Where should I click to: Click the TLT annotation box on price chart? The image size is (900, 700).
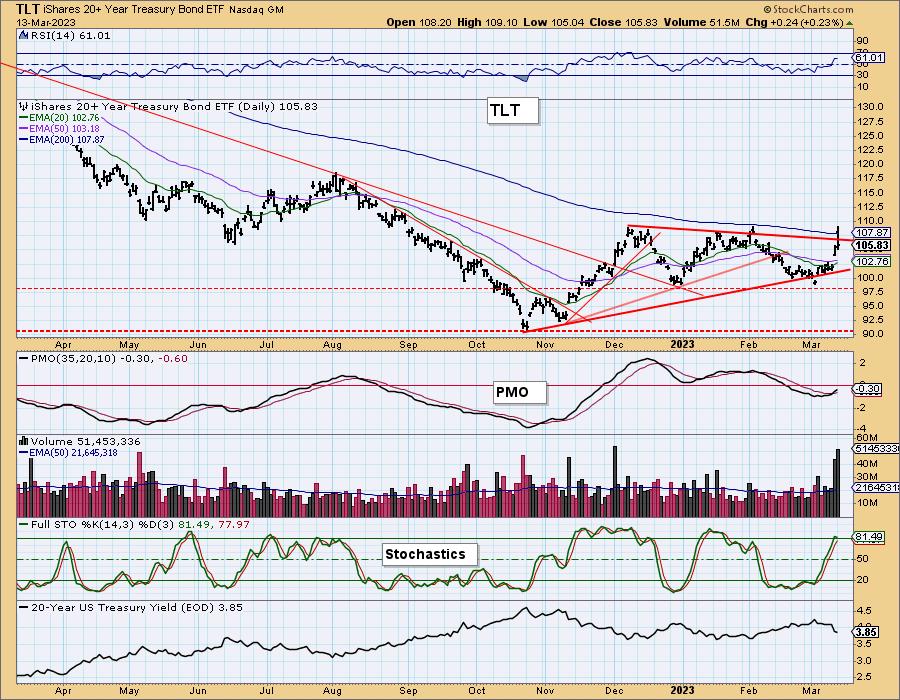(513, 110)
